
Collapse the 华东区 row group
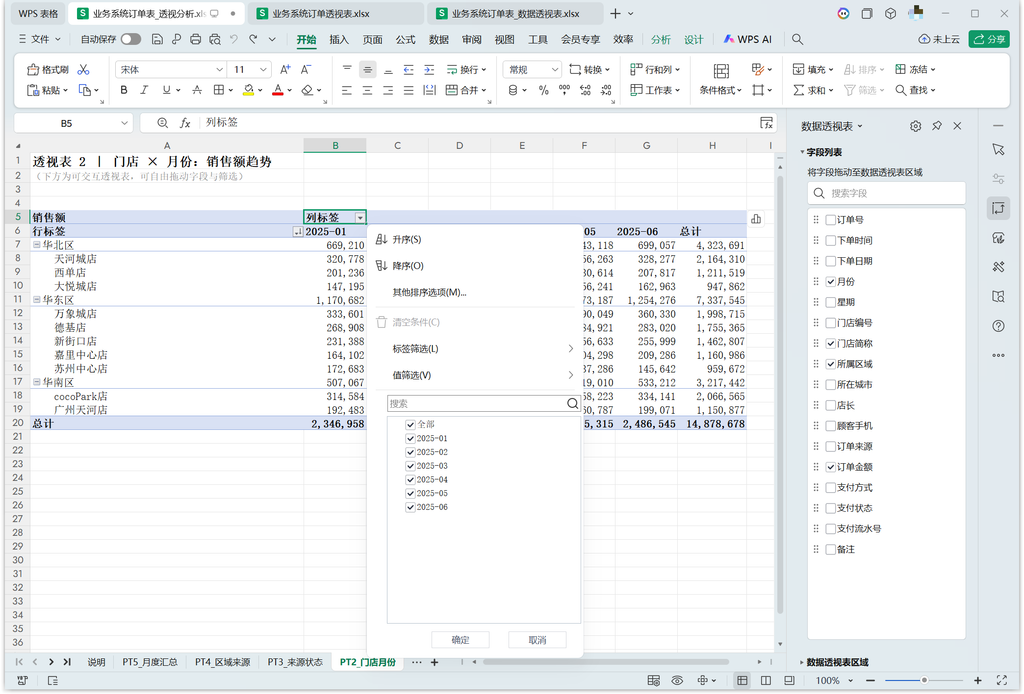37,300
